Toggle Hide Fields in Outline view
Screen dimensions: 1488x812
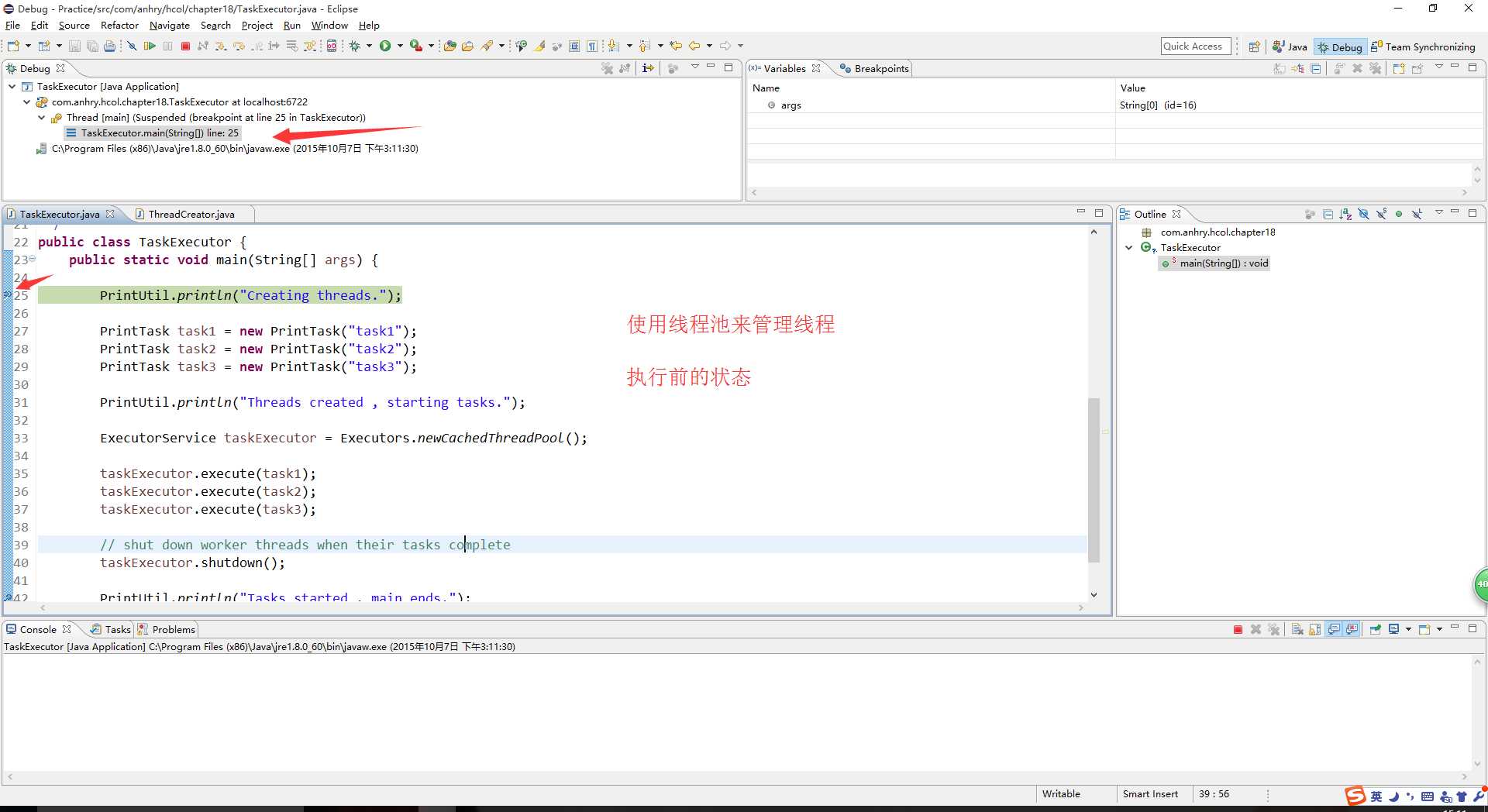(1363, 214)
